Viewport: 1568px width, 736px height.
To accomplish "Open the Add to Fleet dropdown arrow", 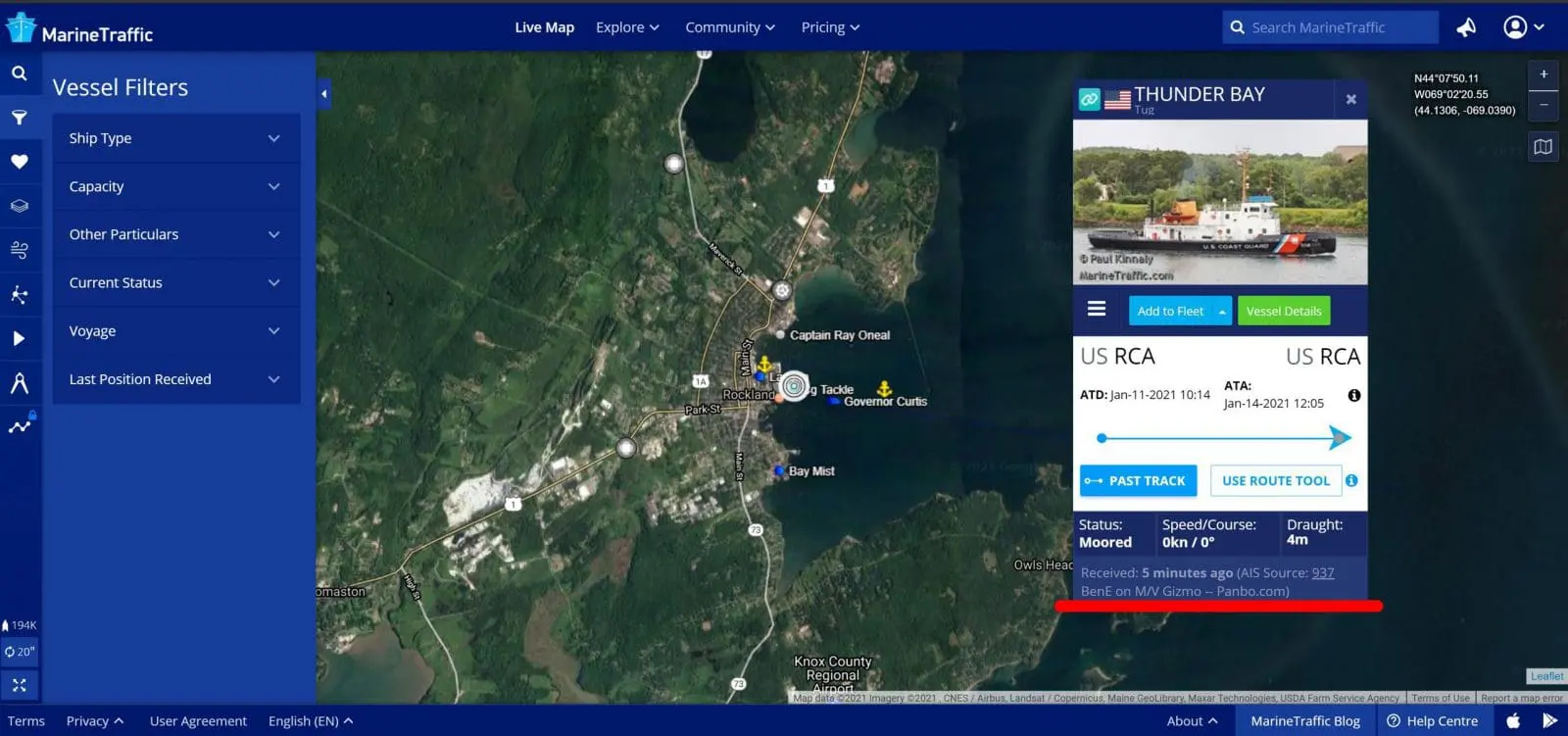I will pos(1222,312).
